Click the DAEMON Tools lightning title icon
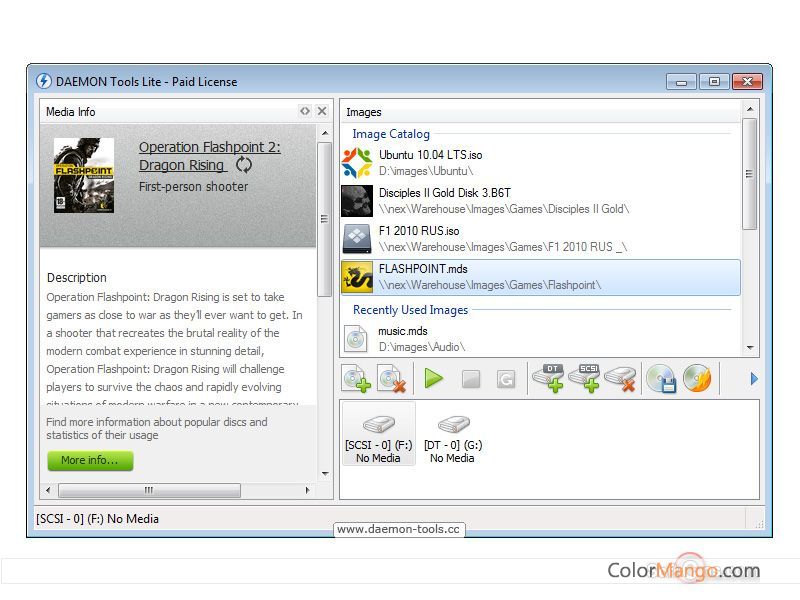The height and width of the screenshot is (600, 800). coord(44,81)
